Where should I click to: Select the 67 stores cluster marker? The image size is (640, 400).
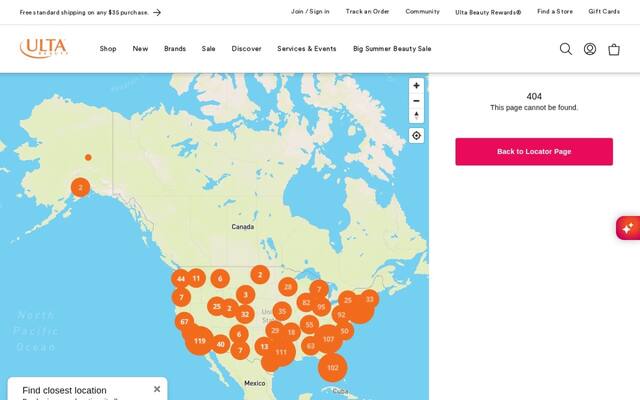(x=184, y=322)
